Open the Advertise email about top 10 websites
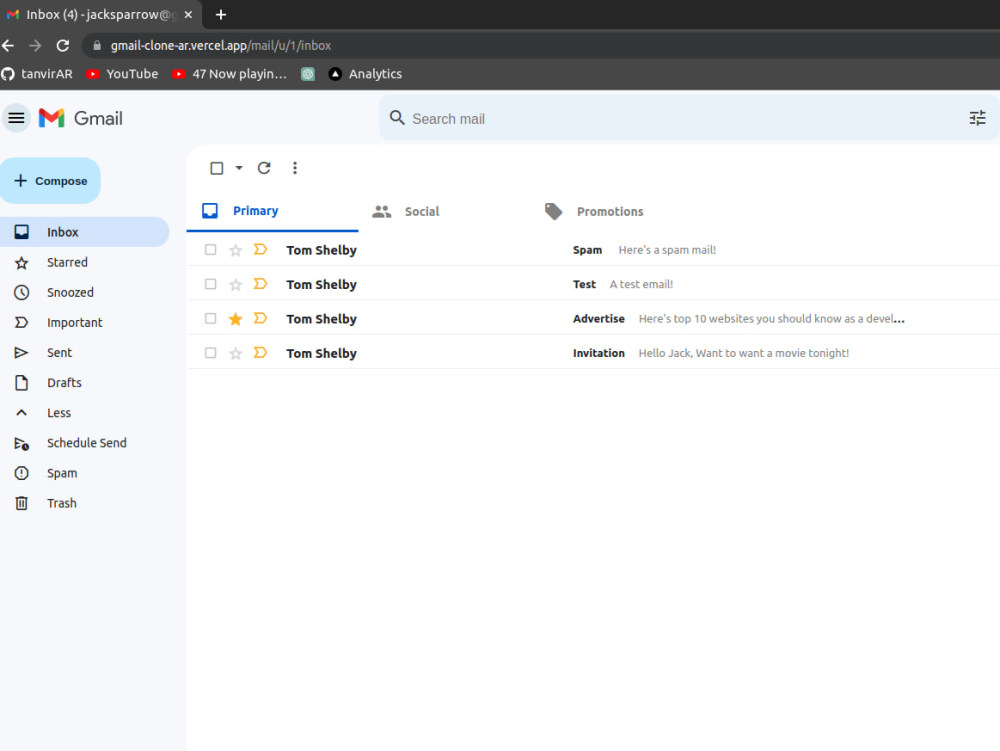The height and width of the screenshot is (751, 1000). 594,319
